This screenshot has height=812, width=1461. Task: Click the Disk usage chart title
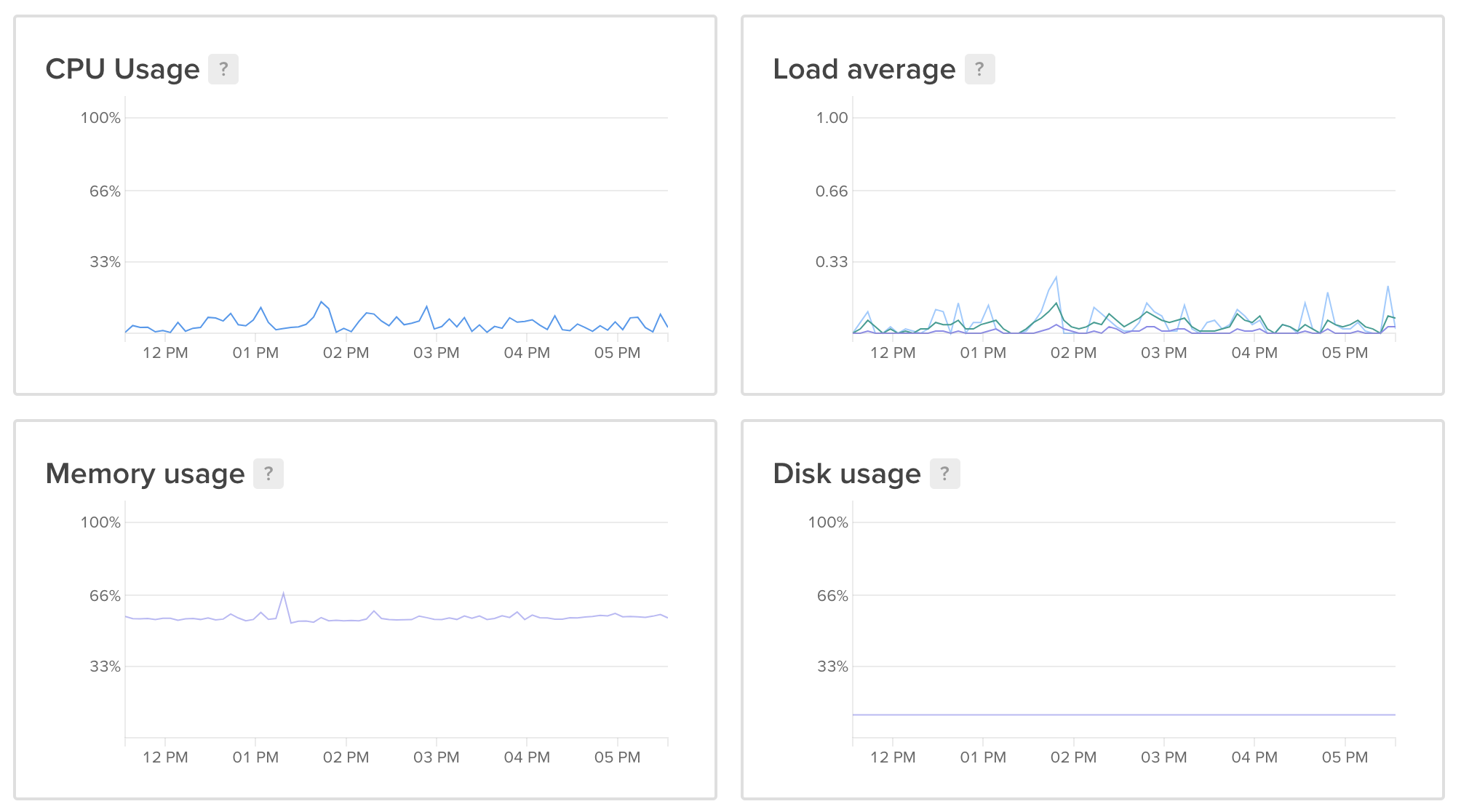coord(846,474)
